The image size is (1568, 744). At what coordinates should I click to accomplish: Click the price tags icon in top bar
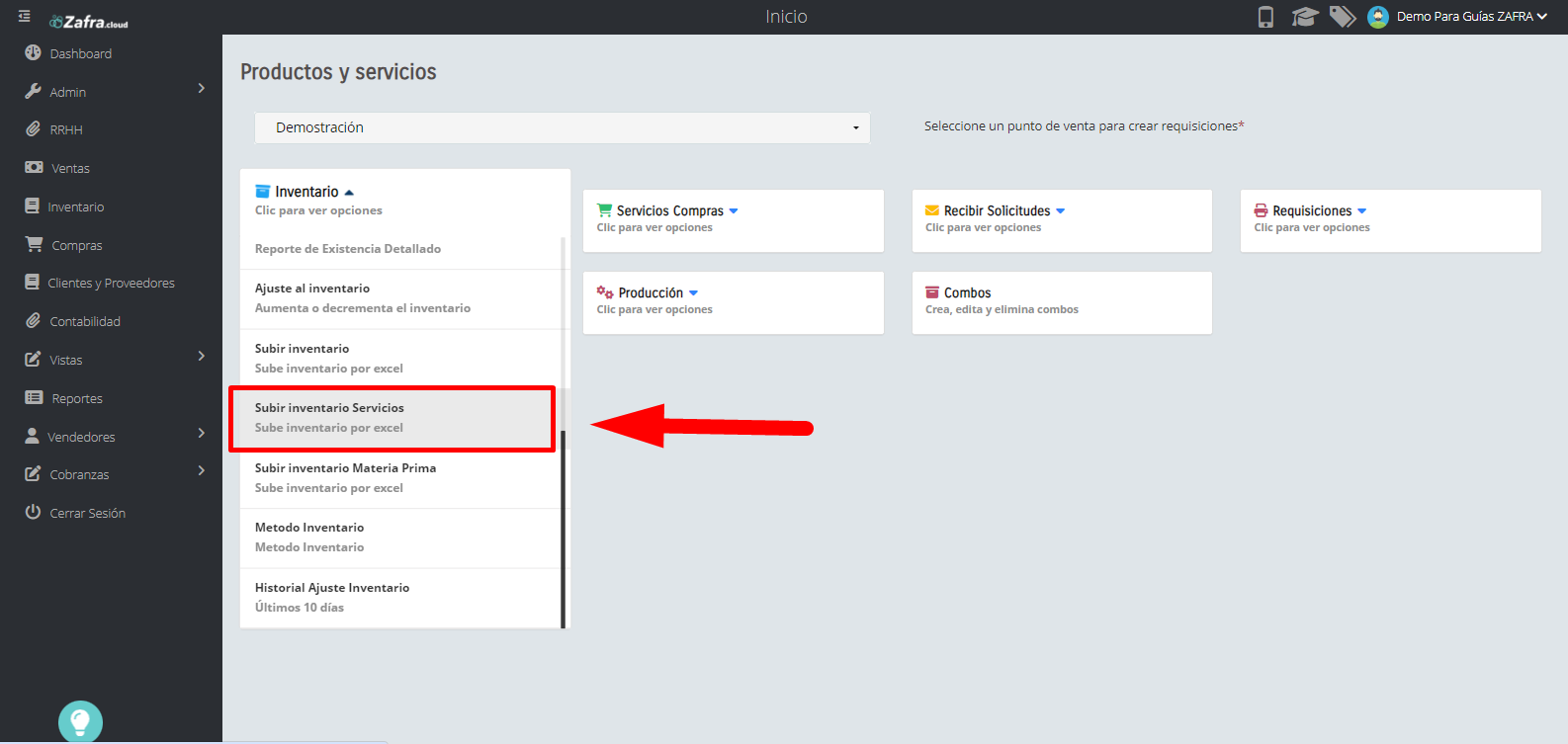pyautogui.click(x=1343, y=17)
